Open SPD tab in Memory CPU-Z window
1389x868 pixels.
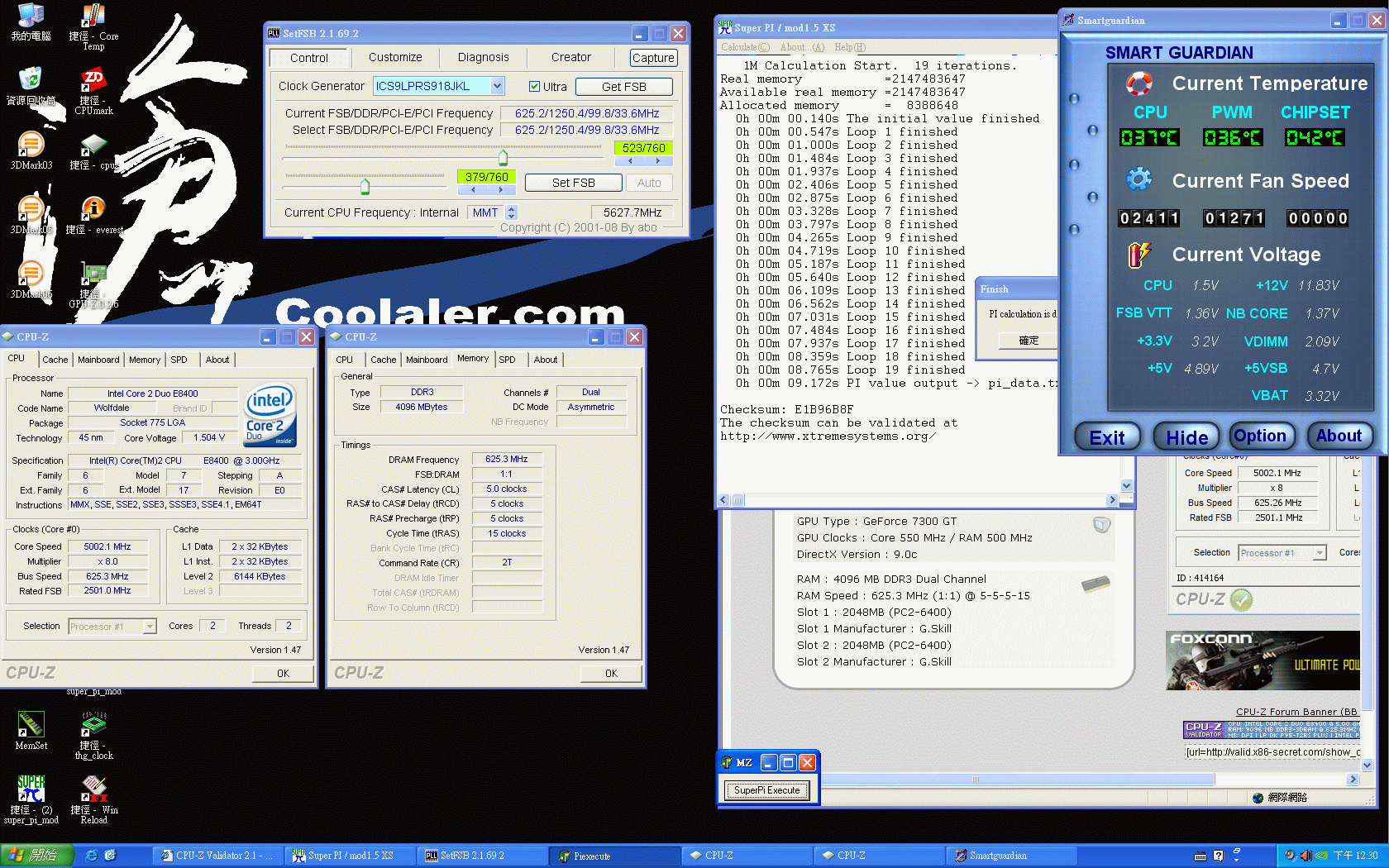point(507,360)
